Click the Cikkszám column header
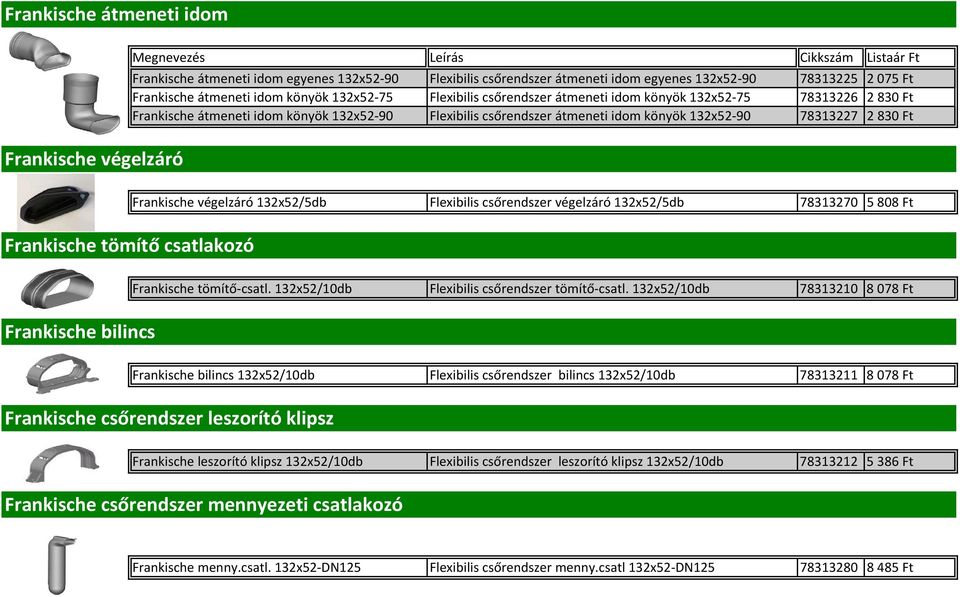 coord(830,58)
